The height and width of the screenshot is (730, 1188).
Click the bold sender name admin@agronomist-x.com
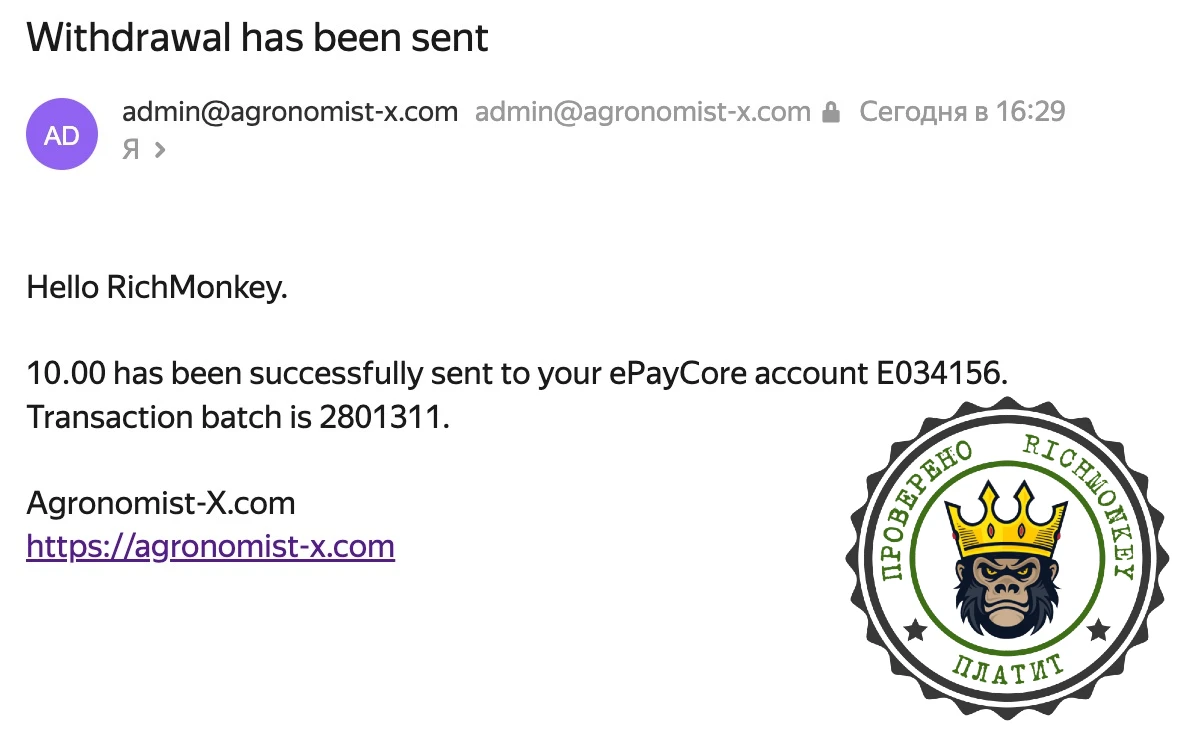click(x=289, y=112)
